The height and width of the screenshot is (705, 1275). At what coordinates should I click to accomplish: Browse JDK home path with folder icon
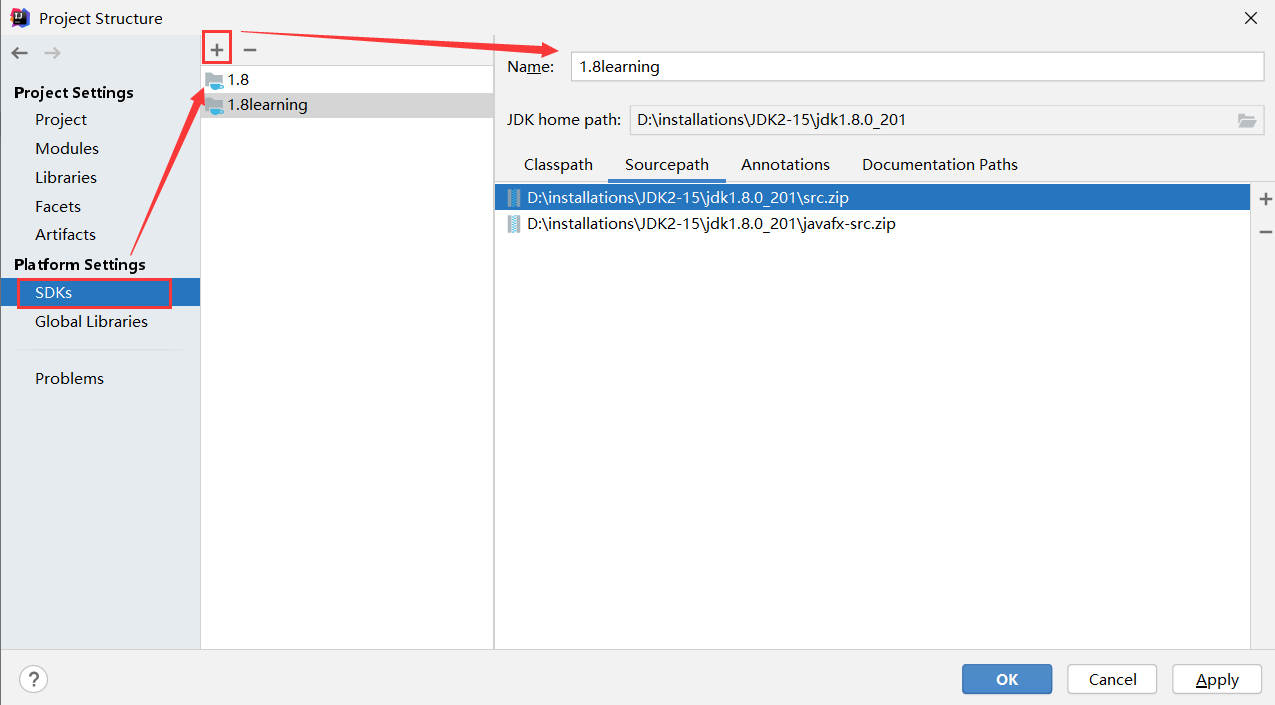pos(1246,120)
